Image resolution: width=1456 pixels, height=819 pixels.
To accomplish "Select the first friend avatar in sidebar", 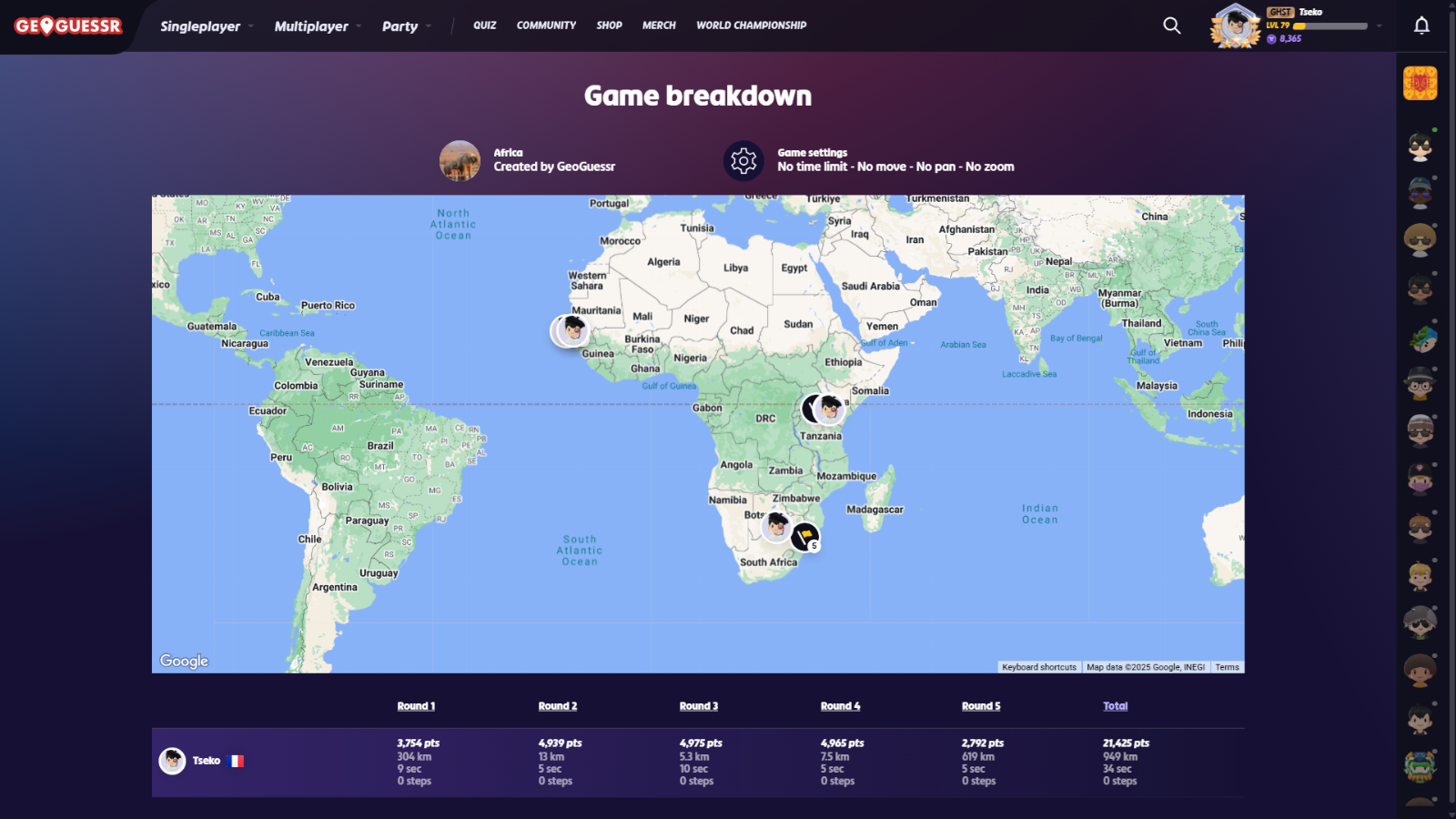I will [1420, 146].
